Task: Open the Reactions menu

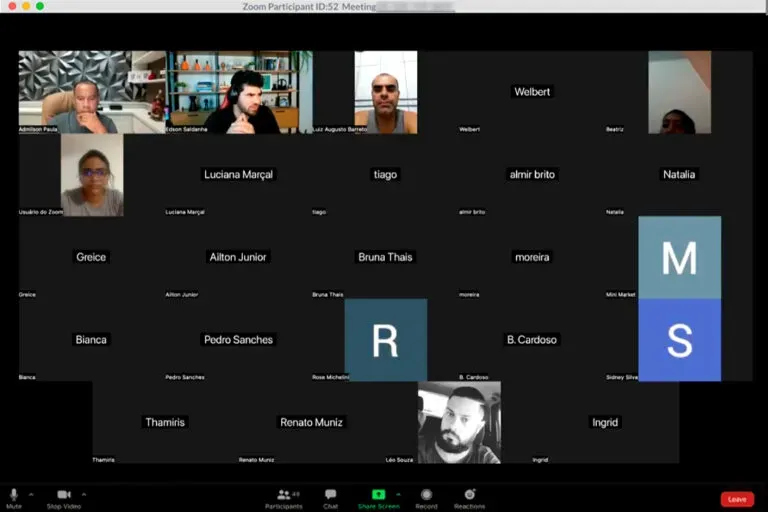Action: pos(469,495)
